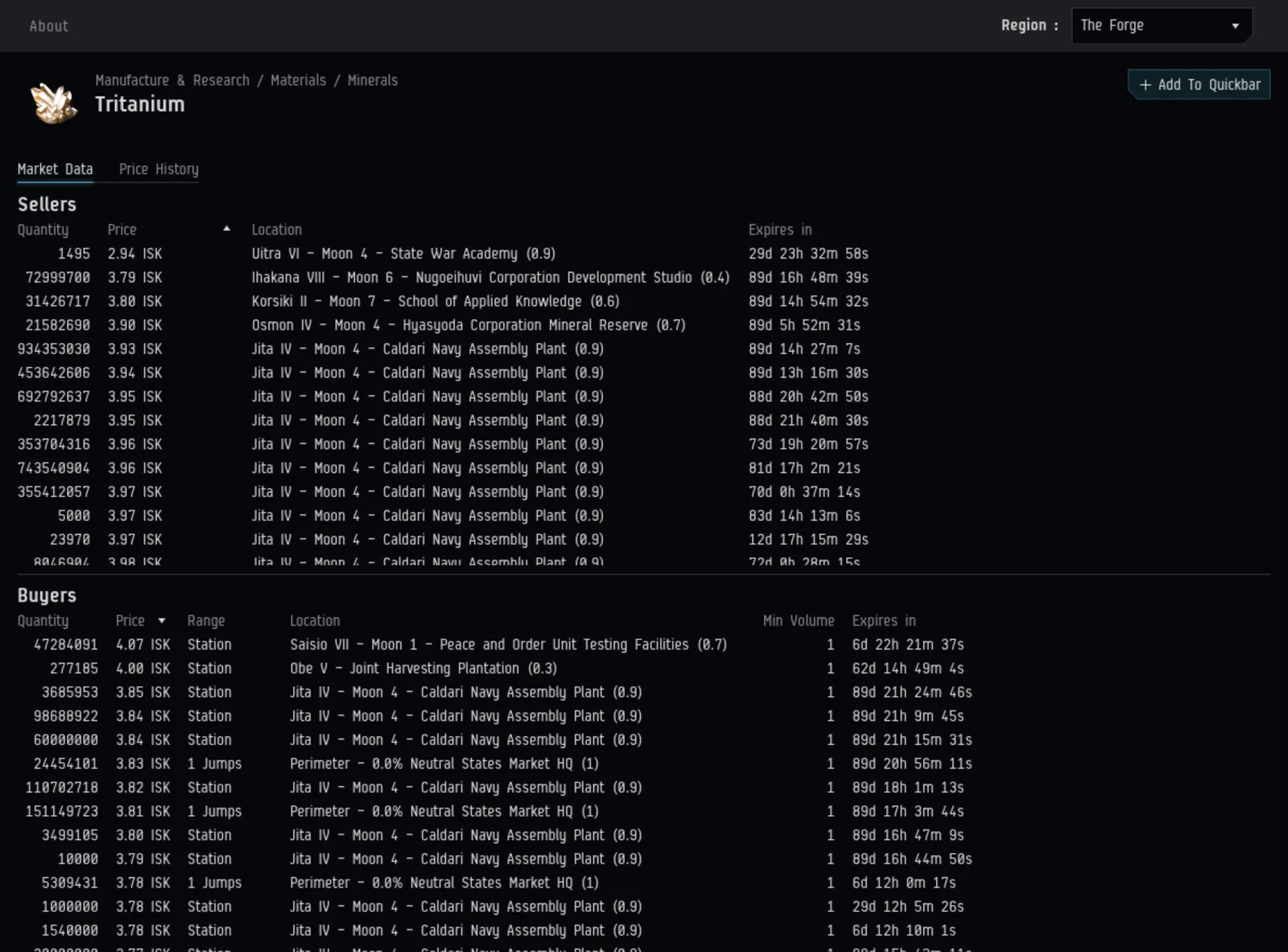Sort buyers by Location column header
Screen dimensions: 1288x952
pos(315,621)
